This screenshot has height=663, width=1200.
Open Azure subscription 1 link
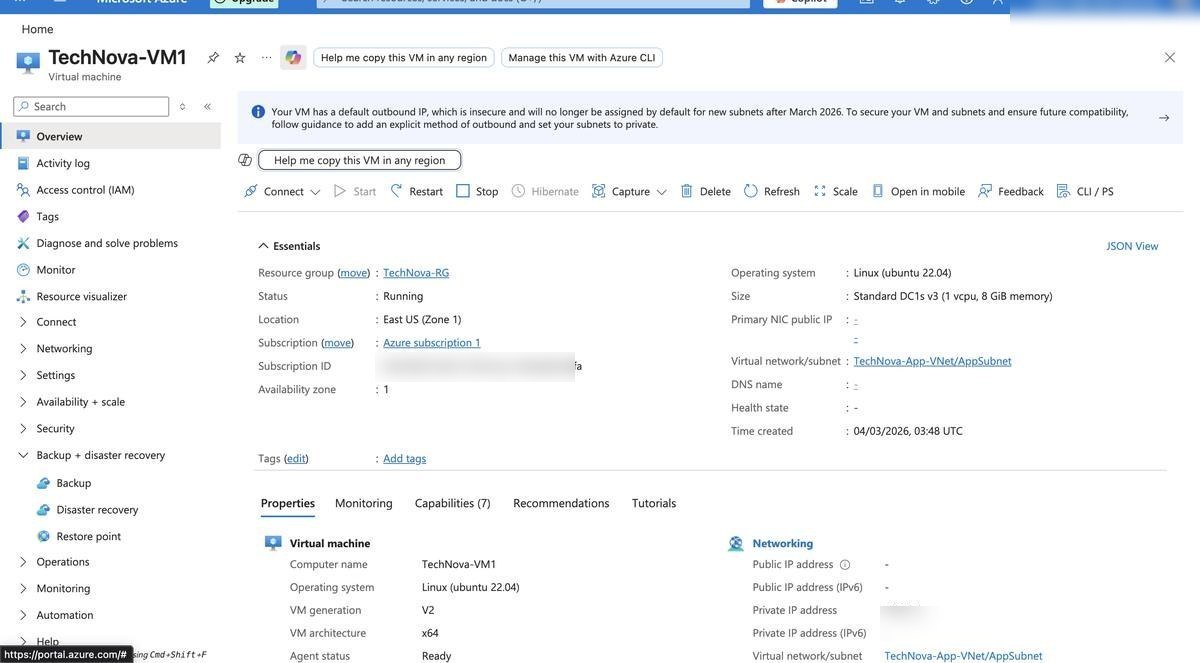click(432, 342)
